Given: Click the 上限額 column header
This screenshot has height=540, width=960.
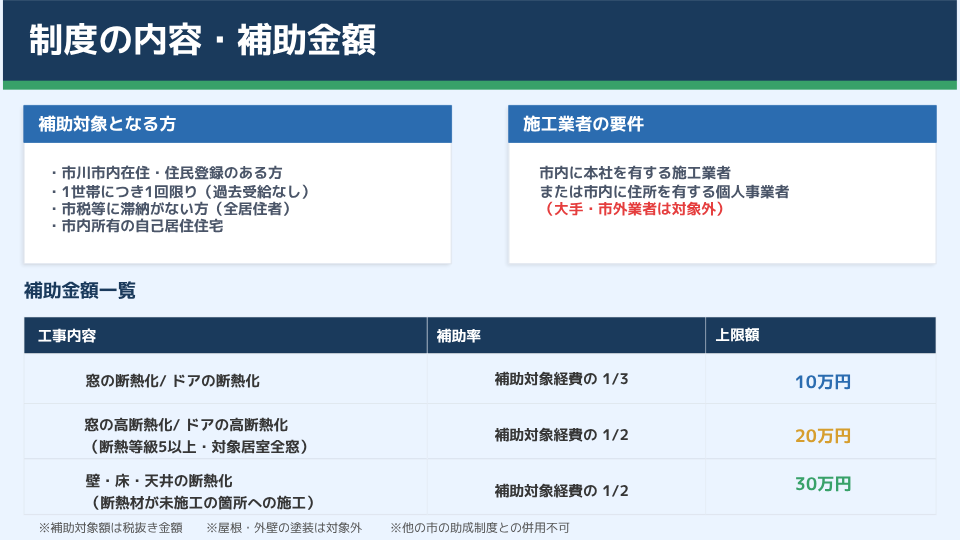Looking at the screenshot, I should click(738, 336).
